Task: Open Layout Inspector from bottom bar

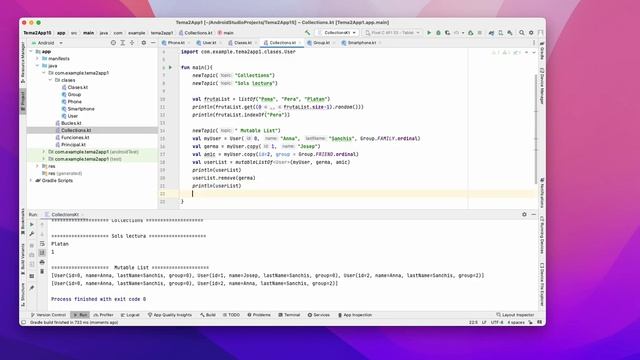Action: point(515,315)
